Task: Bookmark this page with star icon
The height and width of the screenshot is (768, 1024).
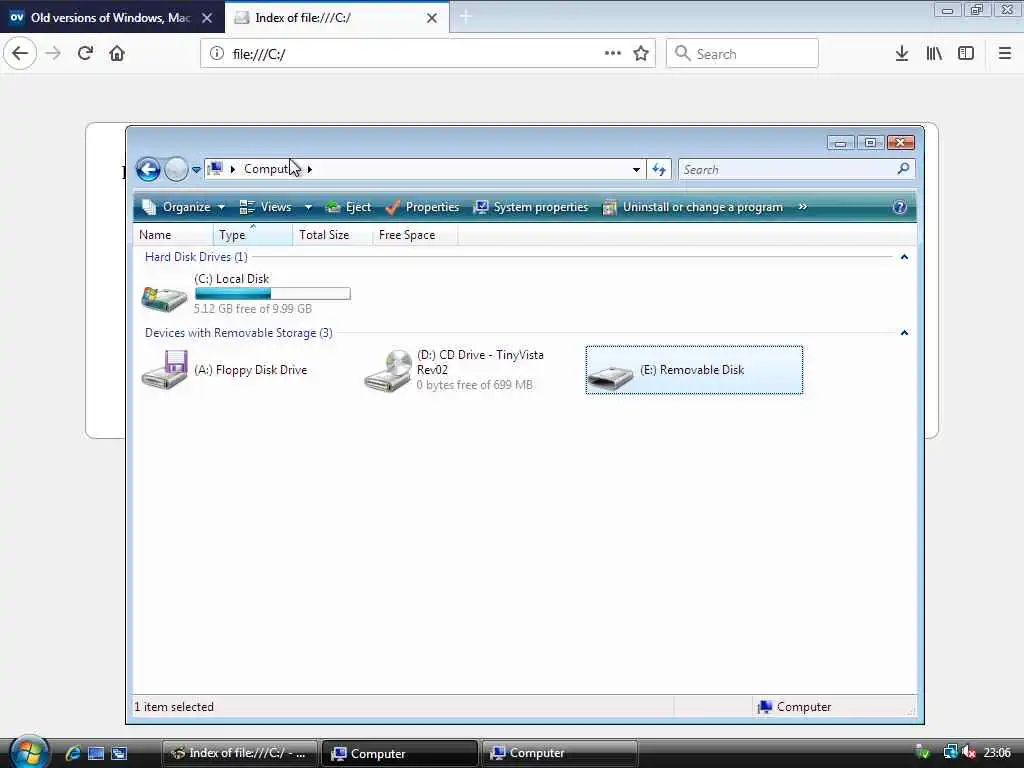Action: point(641,54)
